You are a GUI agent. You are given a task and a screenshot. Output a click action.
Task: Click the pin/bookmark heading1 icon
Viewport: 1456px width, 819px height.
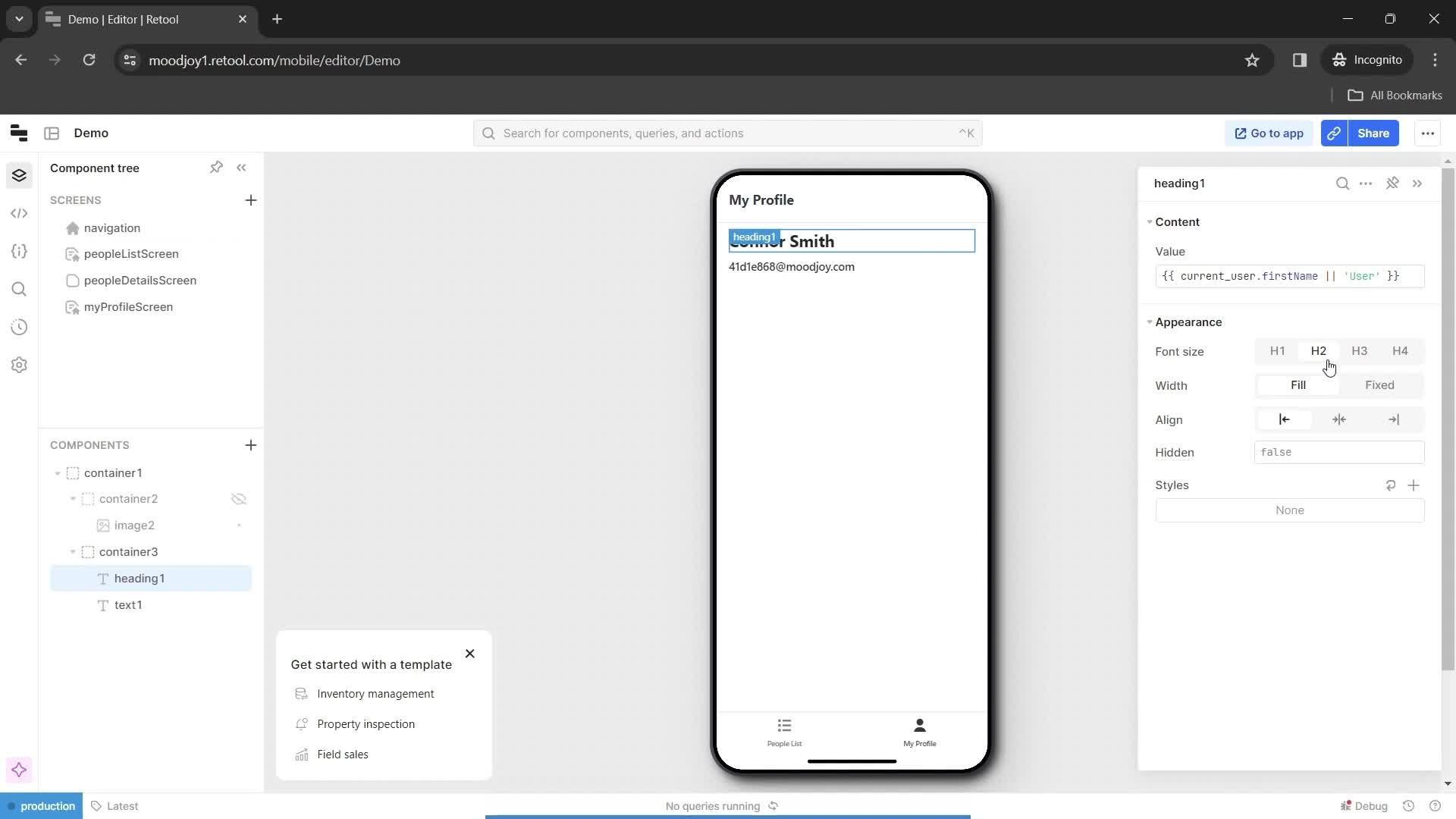point(1393,183)
